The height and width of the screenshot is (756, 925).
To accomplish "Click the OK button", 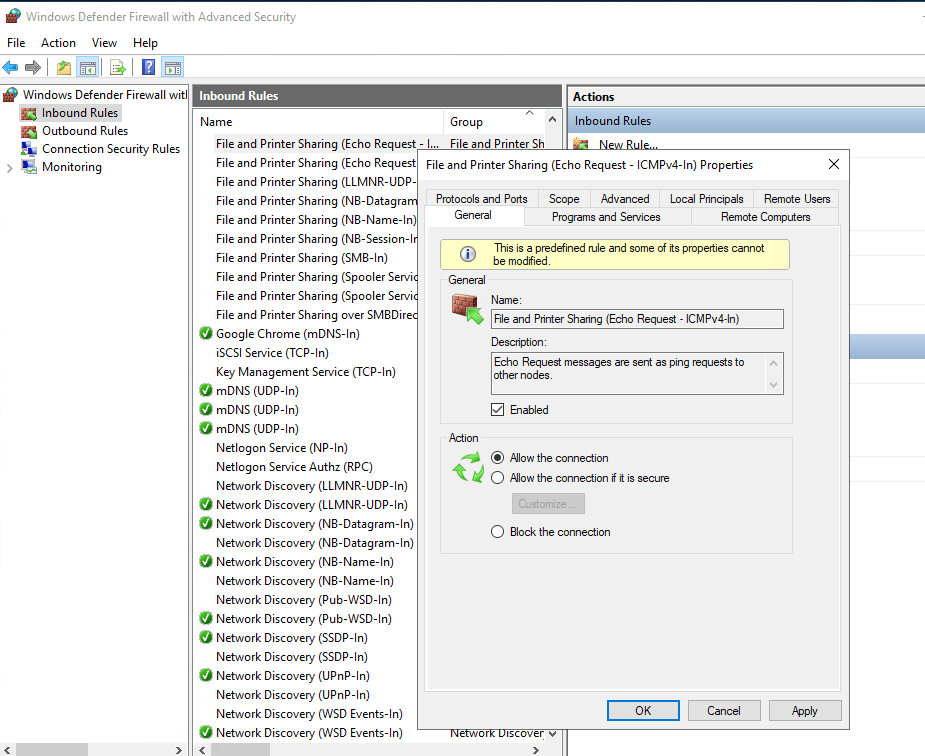I will [643, 711].
